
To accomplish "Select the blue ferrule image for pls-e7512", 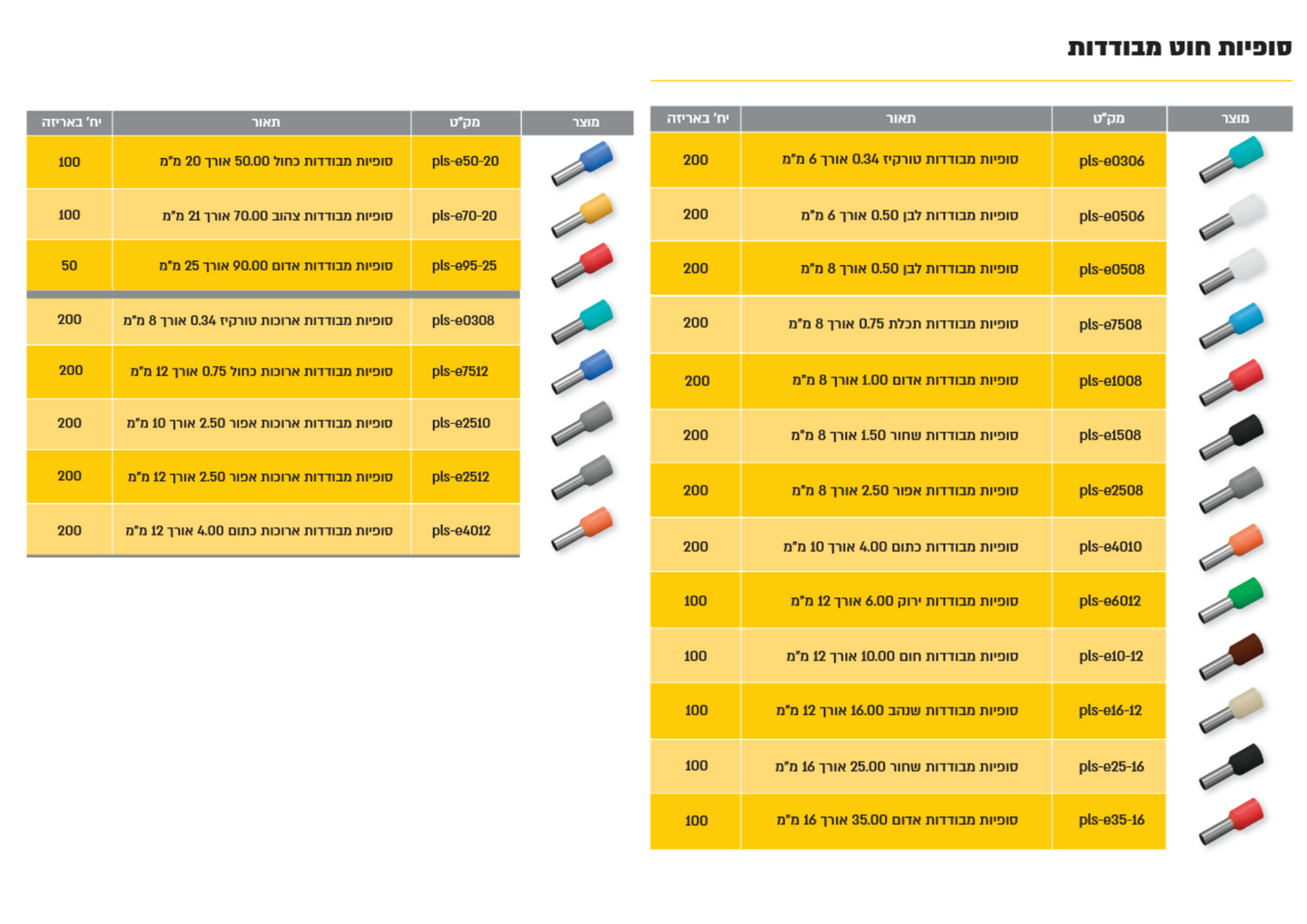I will pyautogui.click(x=583, y=371).
